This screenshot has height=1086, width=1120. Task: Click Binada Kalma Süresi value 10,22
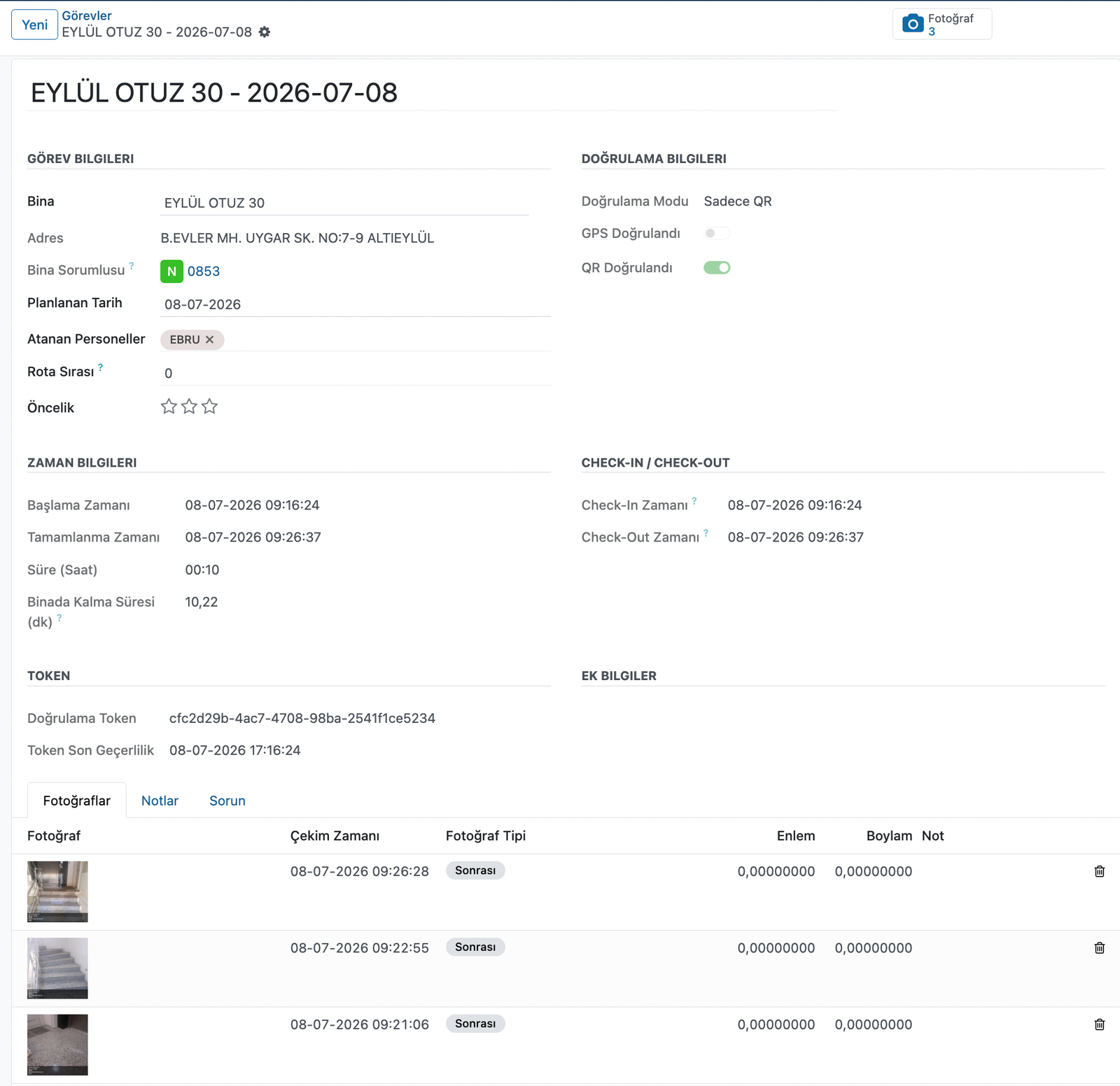click(x=202, y=602)
